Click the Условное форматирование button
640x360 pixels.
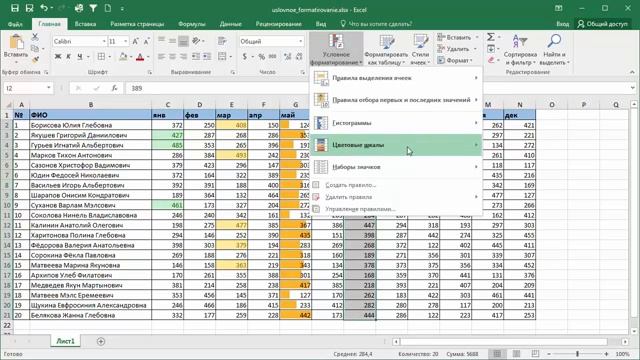point(336,49)
